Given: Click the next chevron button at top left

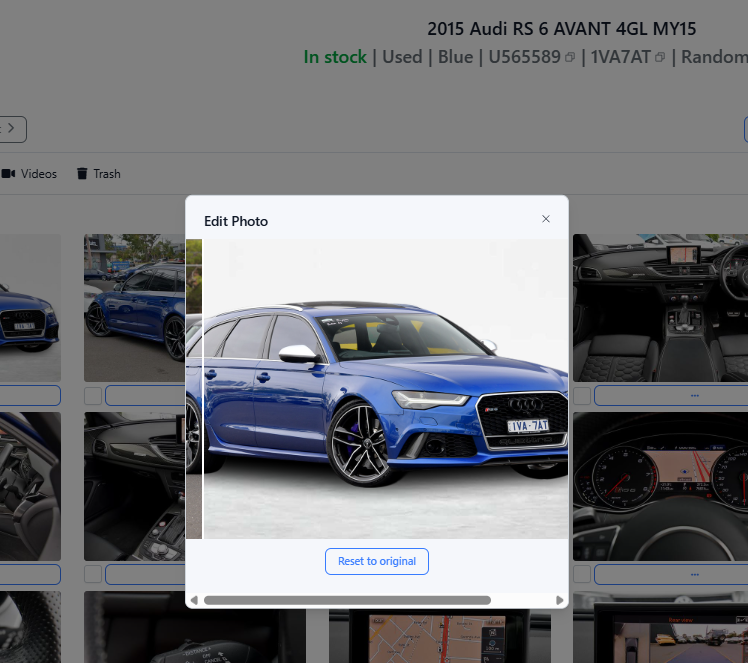Looking at the screenshot, I should [x=11, y=129].
